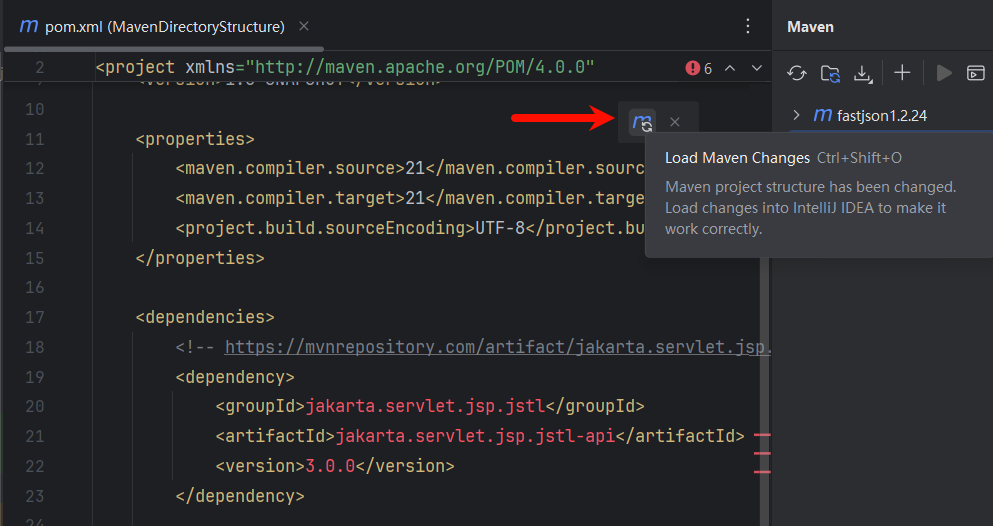Add Maven project with plus icon
This screenshot has height=526, width=993.
pyautogui.click(x=902, y=73)
